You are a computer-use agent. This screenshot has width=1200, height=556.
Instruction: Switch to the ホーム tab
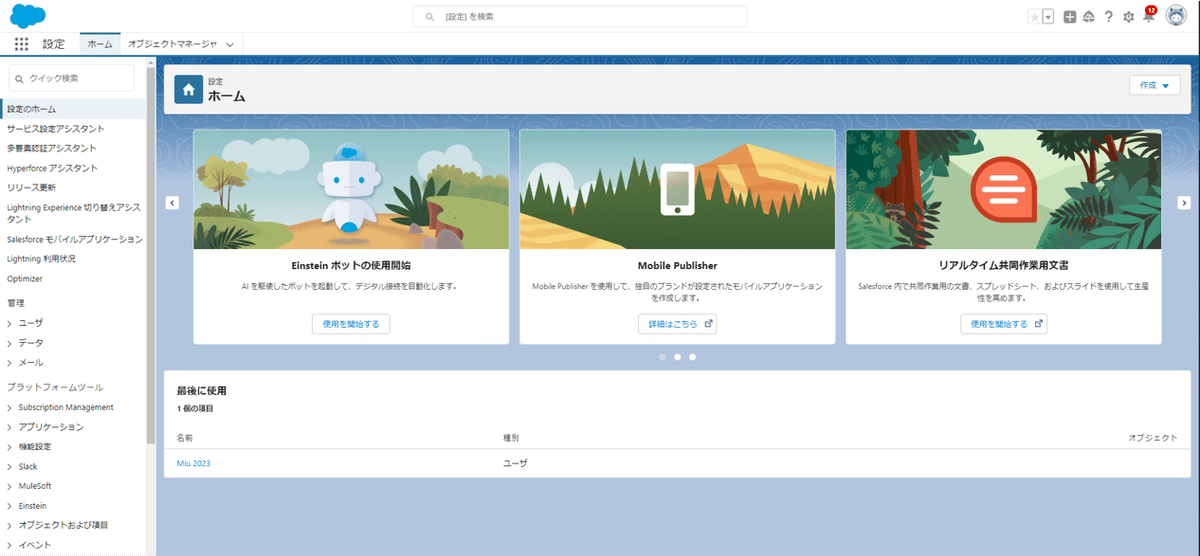point(100,44)
